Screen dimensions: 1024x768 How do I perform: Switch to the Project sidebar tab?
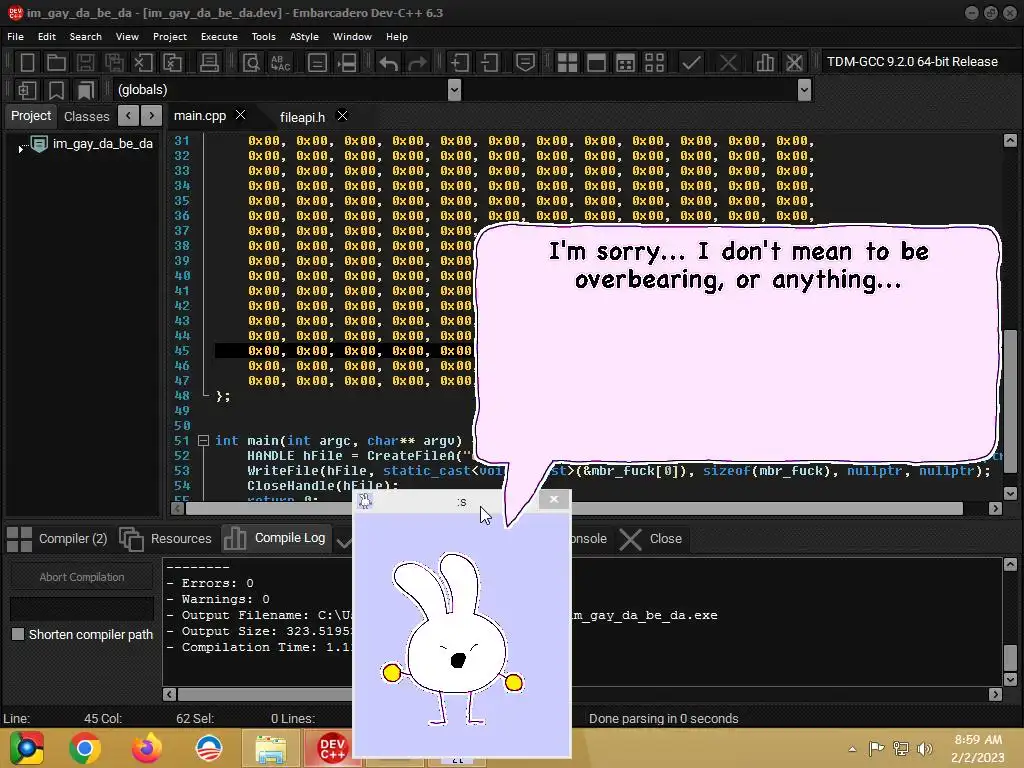(31, 116)
